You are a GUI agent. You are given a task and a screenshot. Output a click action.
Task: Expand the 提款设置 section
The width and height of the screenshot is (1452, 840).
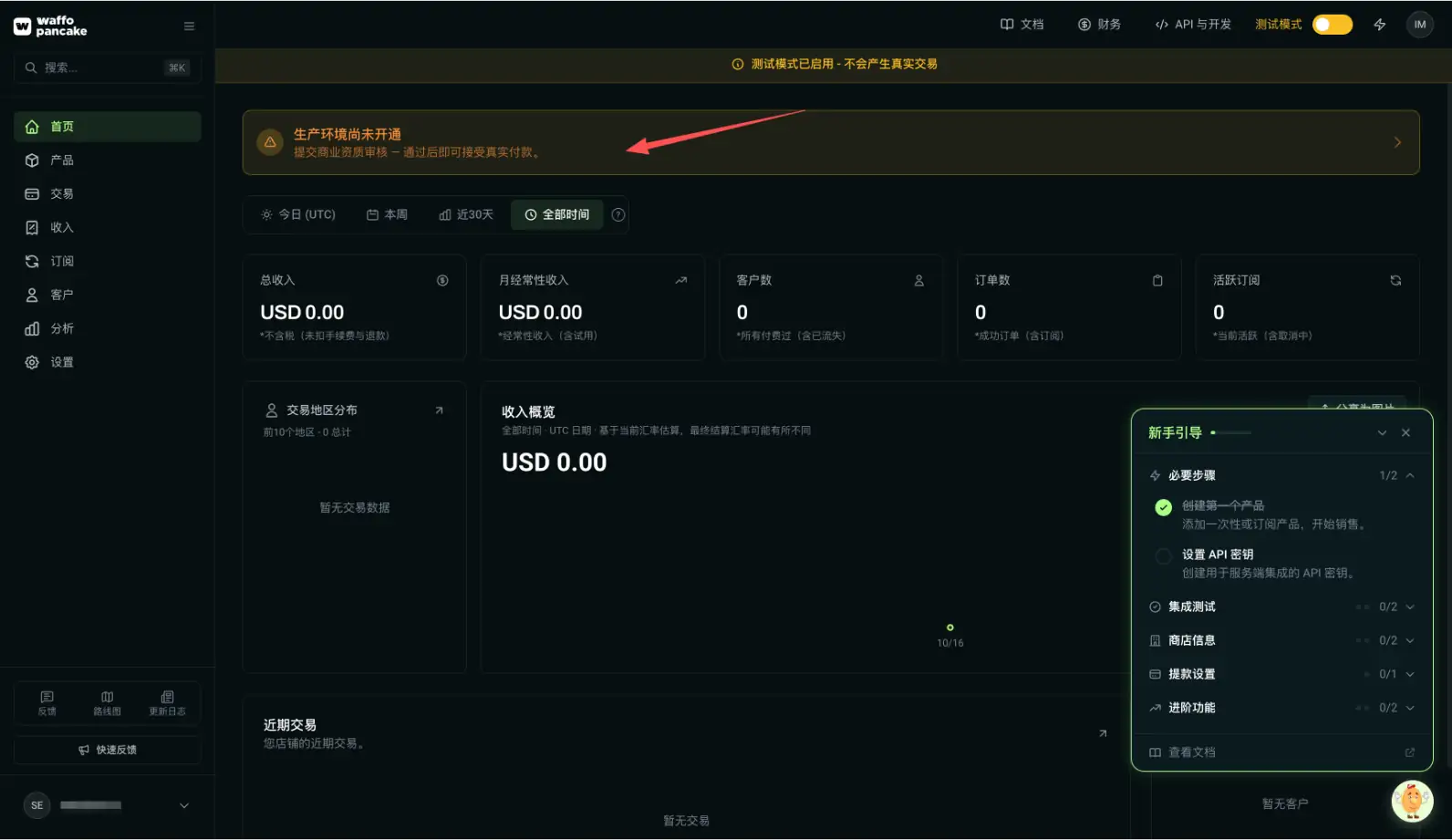(x=1281, y=674)
